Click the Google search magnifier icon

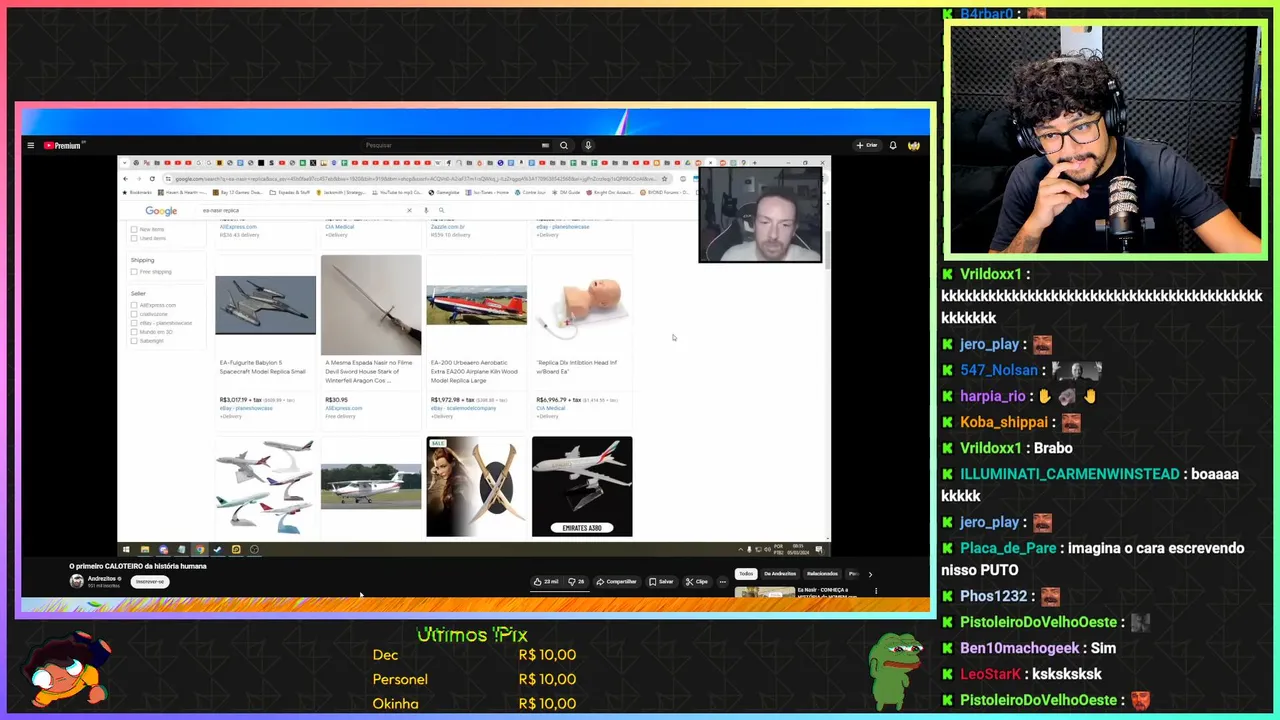point(441,210)
